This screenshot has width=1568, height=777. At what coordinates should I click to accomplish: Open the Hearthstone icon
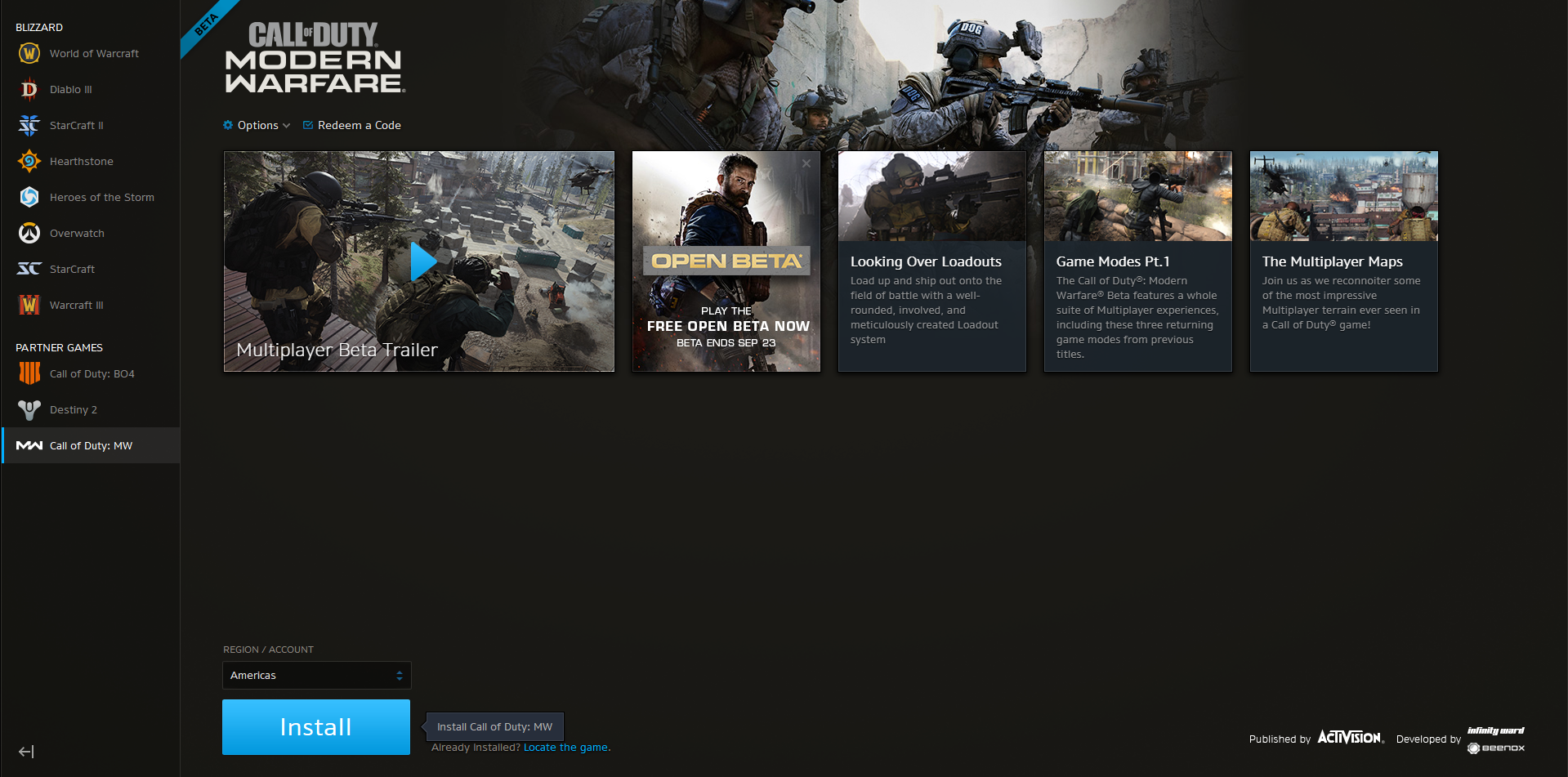coord(29,161)
